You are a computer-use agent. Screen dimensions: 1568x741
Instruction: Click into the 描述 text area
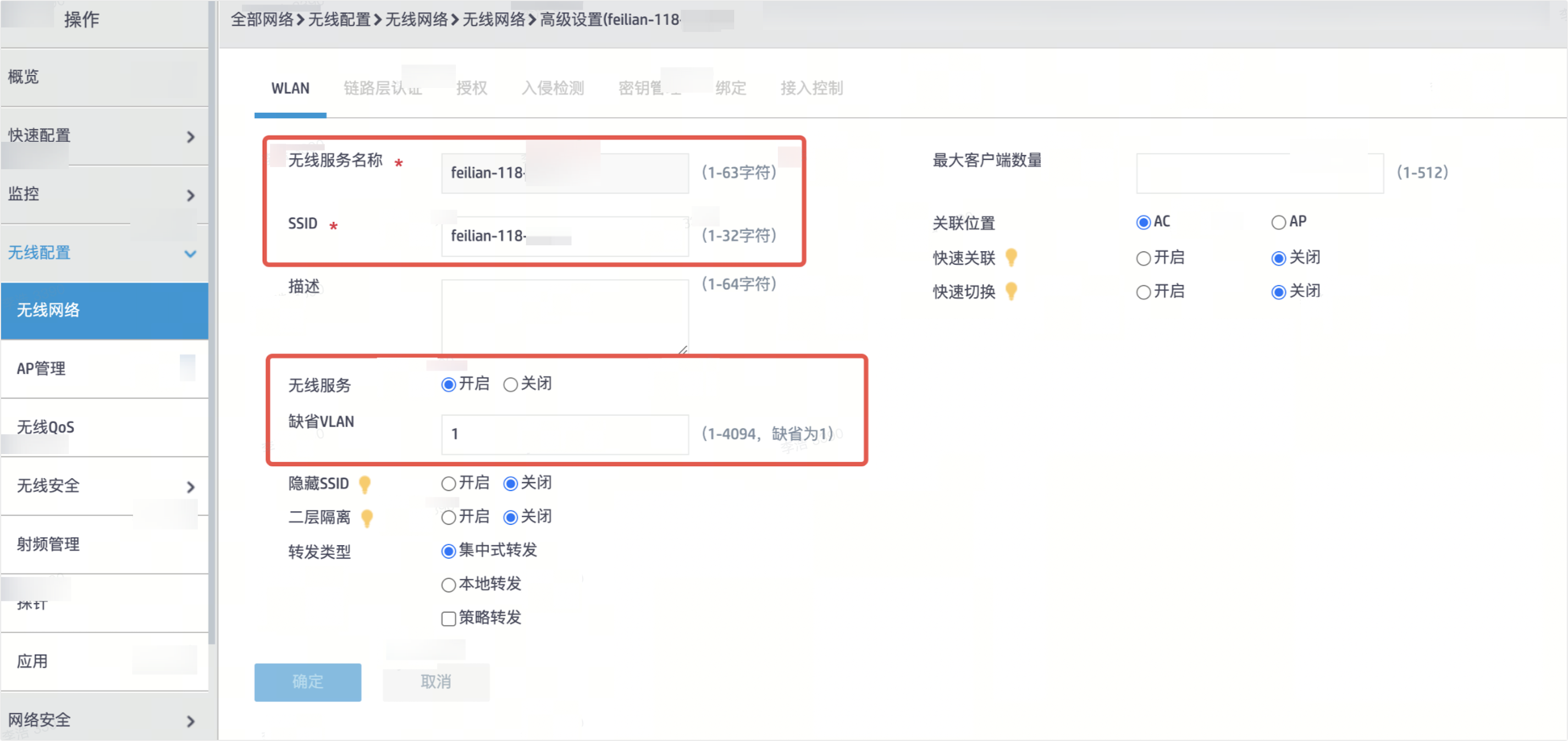tap(565, 318)
